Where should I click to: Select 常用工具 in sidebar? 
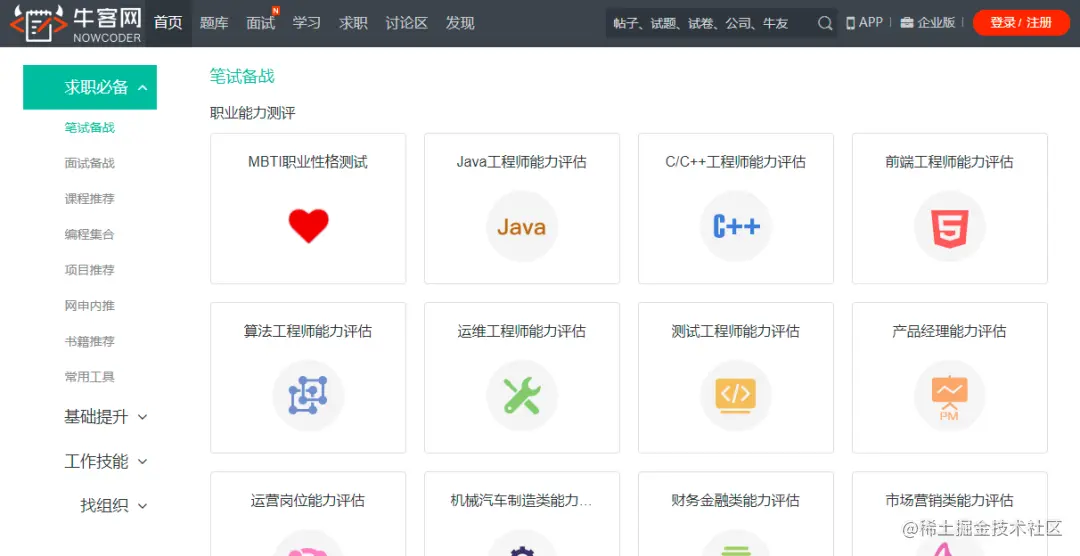click(90, 377)
